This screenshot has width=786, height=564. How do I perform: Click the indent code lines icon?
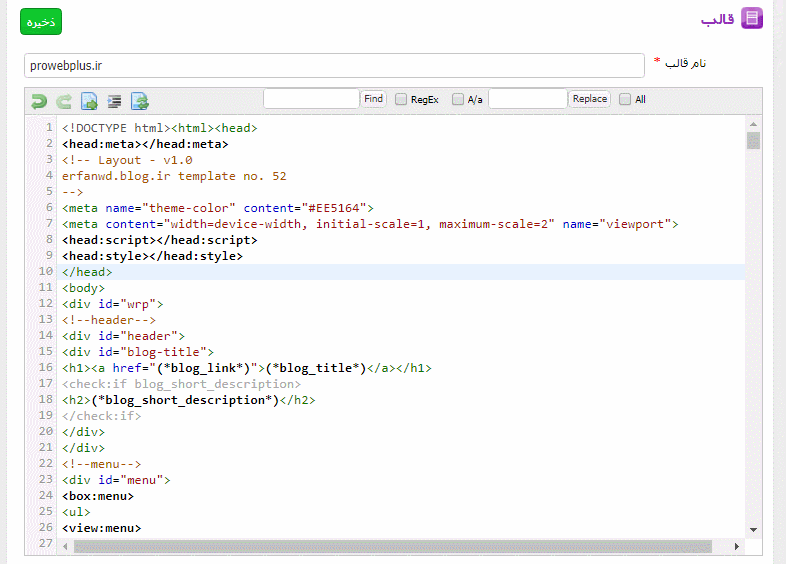tap(114, 100)
